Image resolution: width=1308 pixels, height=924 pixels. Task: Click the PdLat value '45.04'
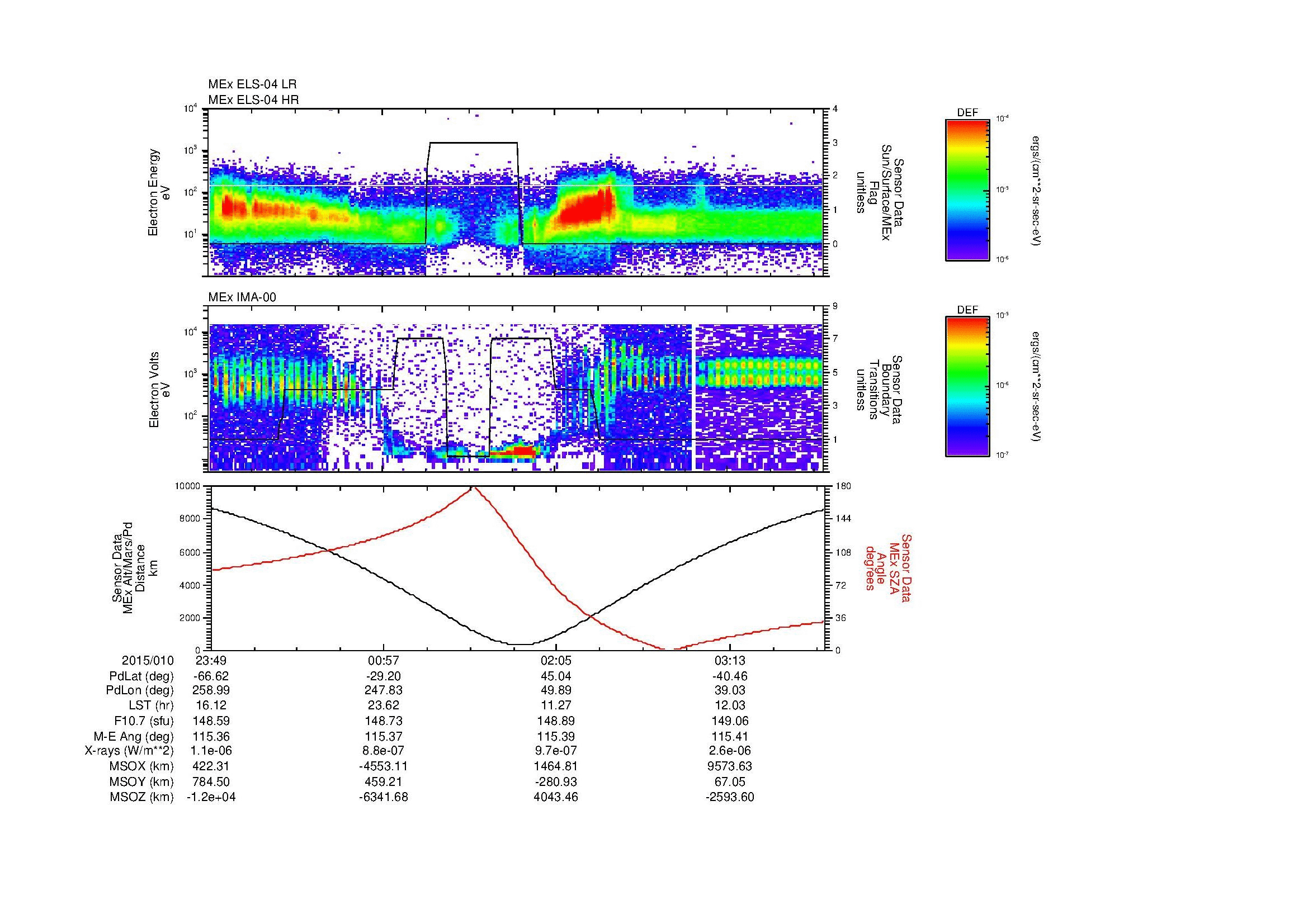tap(556, 676)
